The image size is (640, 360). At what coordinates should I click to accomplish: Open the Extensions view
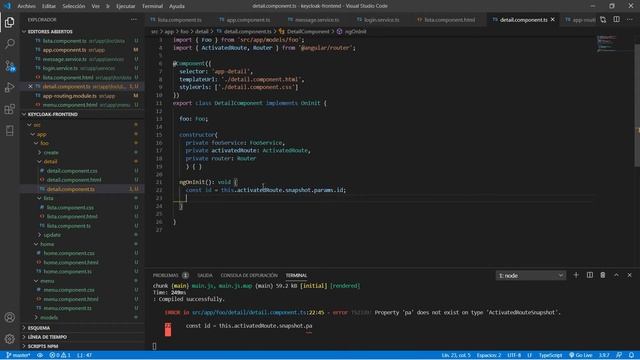[x=10, y=109]
